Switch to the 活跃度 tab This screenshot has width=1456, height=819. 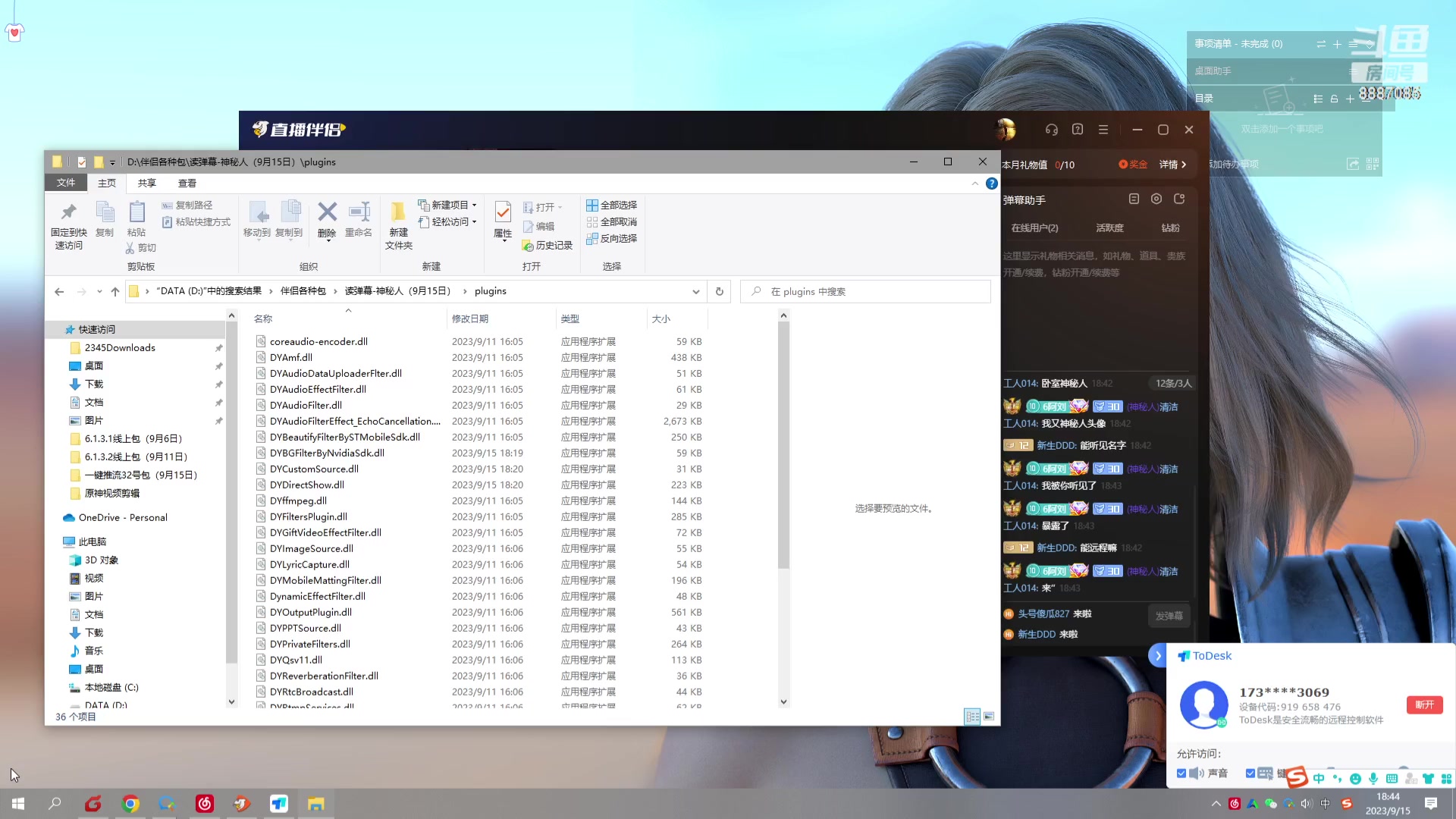[x=1109, y=228]
